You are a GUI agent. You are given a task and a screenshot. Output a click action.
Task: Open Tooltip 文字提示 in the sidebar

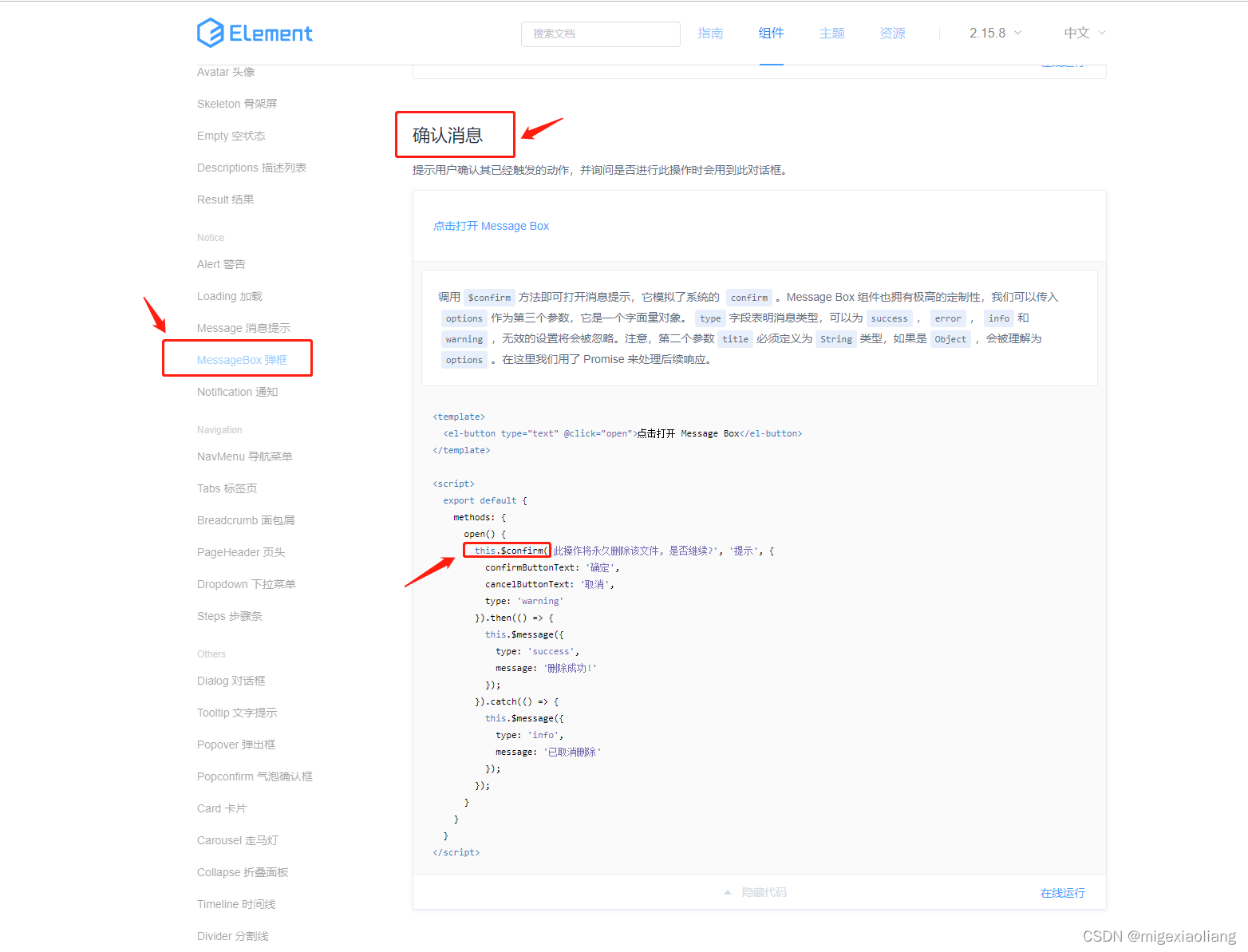point(237,713)
